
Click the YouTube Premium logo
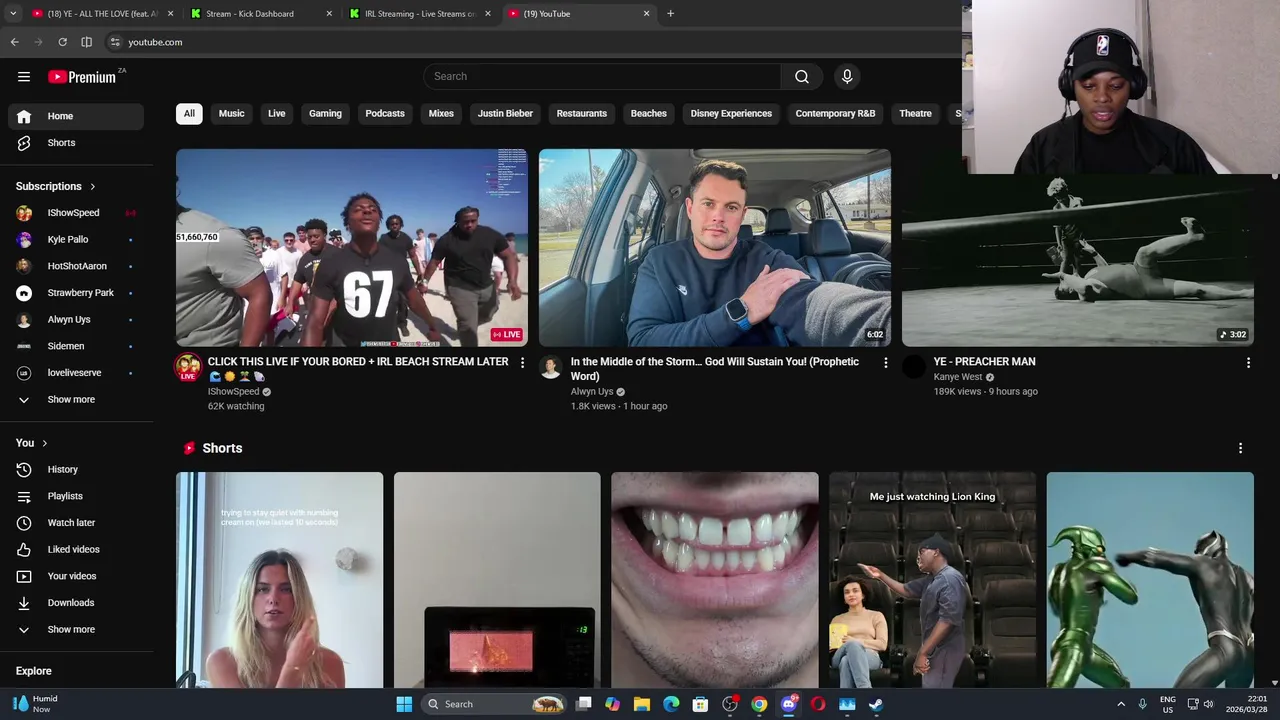pyautogui.click(x=82, y=77)
